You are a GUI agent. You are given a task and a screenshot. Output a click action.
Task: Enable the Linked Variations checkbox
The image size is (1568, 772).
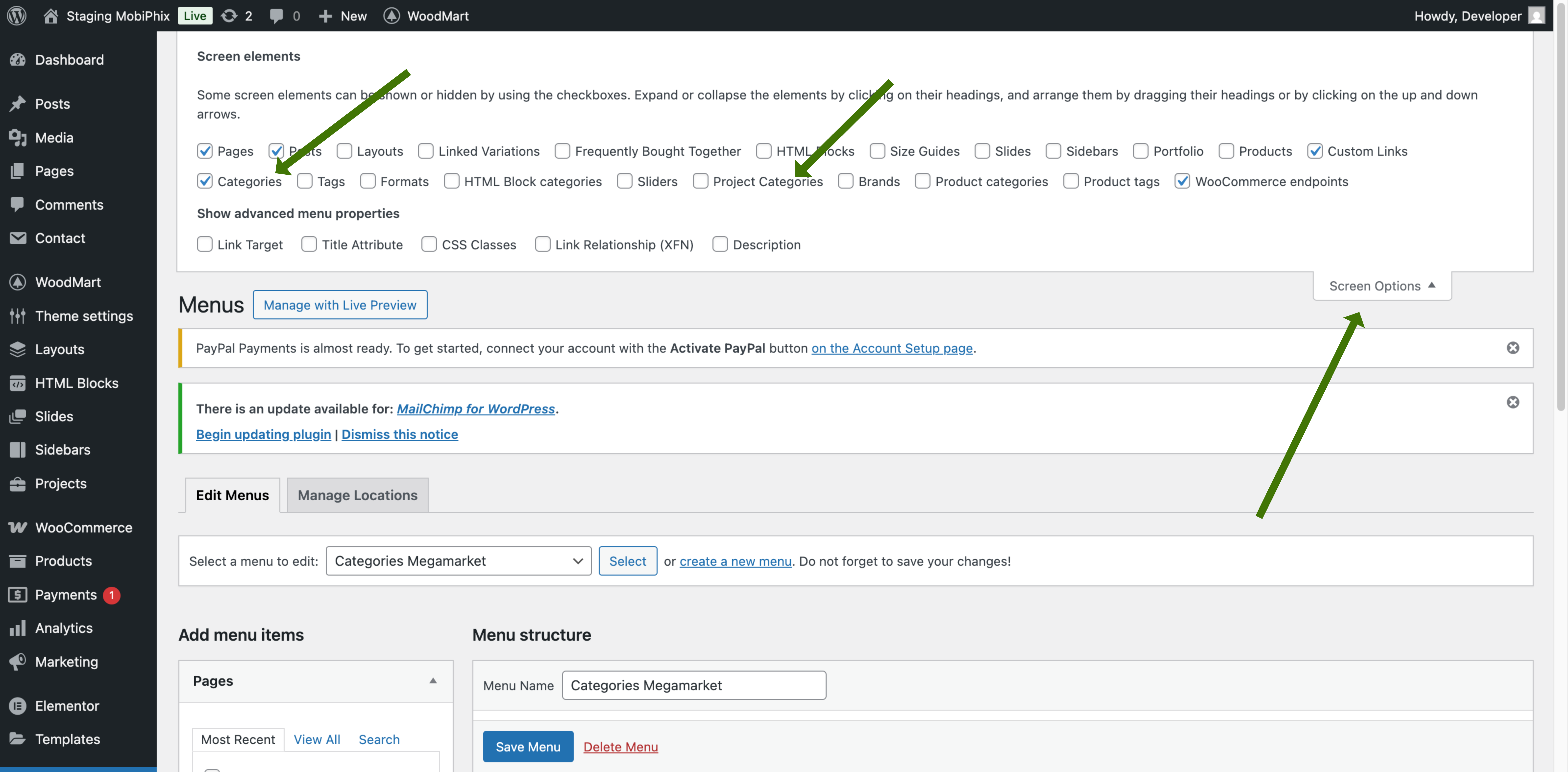point(426,151)
